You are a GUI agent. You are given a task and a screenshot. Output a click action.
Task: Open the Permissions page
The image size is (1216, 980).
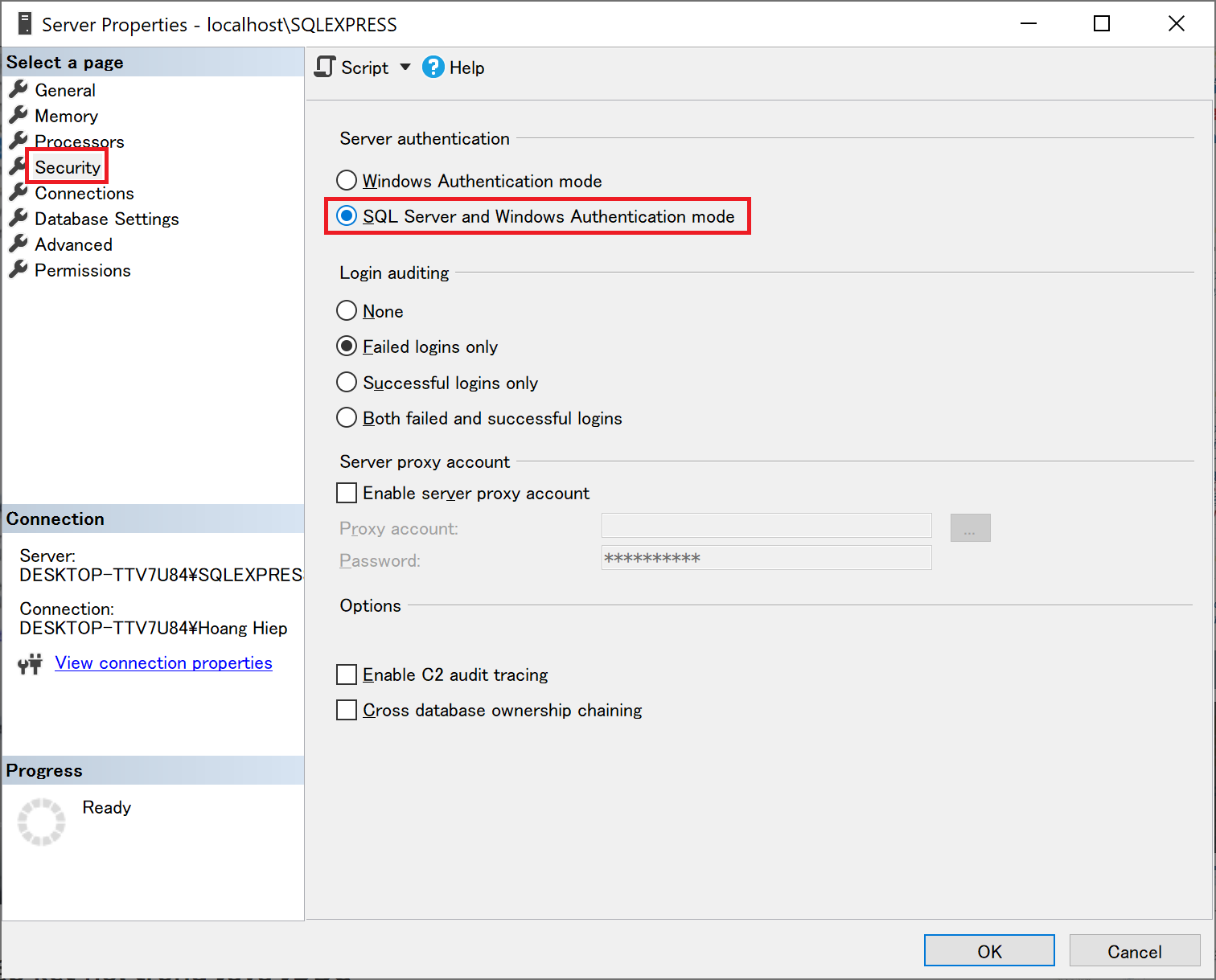[82, 270]
